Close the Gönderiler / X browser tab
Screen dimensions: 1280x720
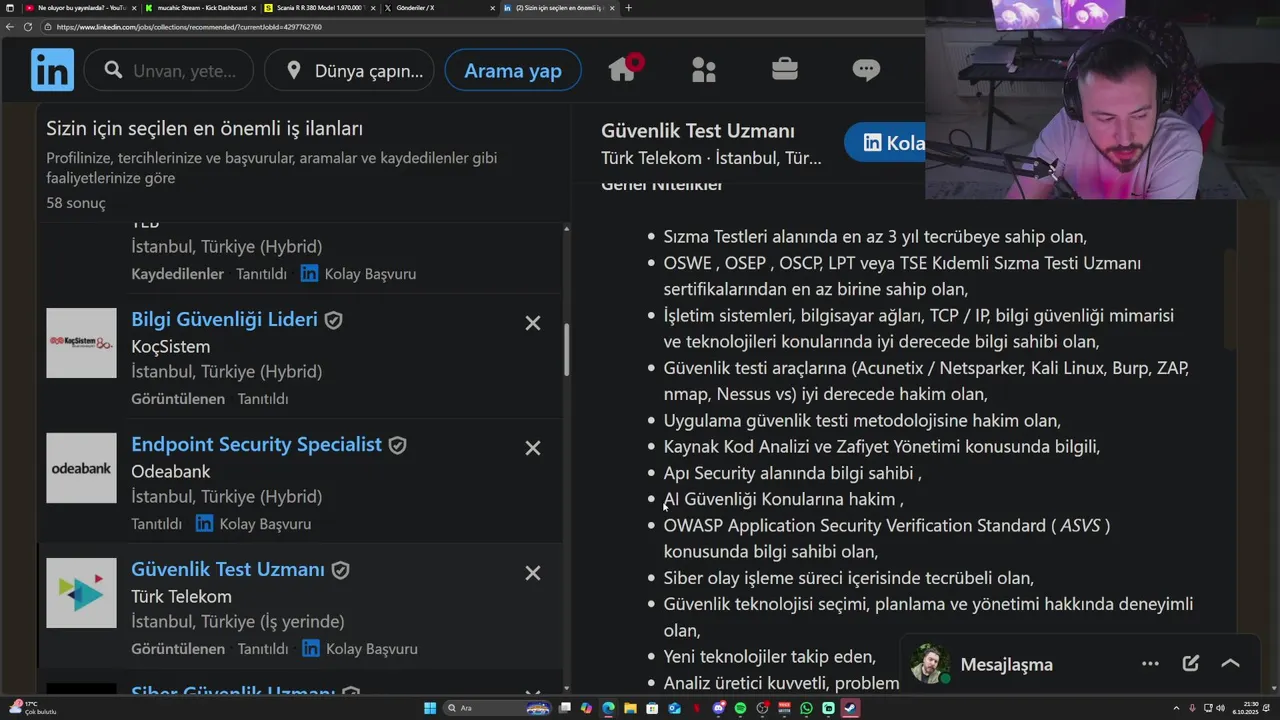point(492,8)
